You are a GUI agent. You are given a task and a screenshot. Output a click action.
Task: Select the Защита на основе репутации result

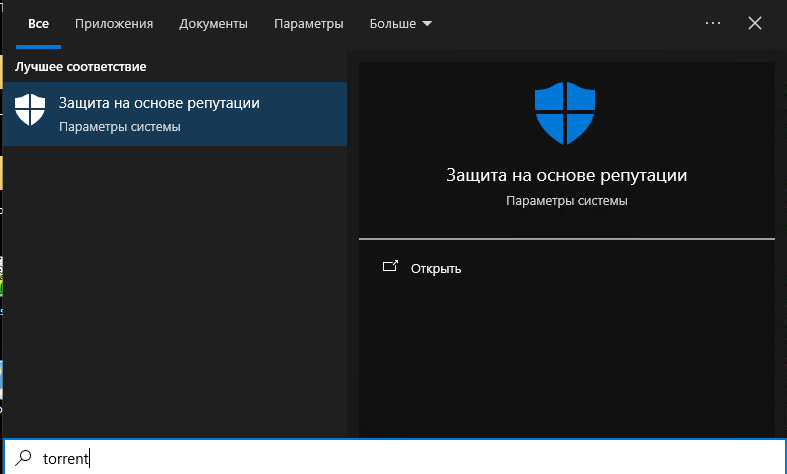click(x=159, y=104)
